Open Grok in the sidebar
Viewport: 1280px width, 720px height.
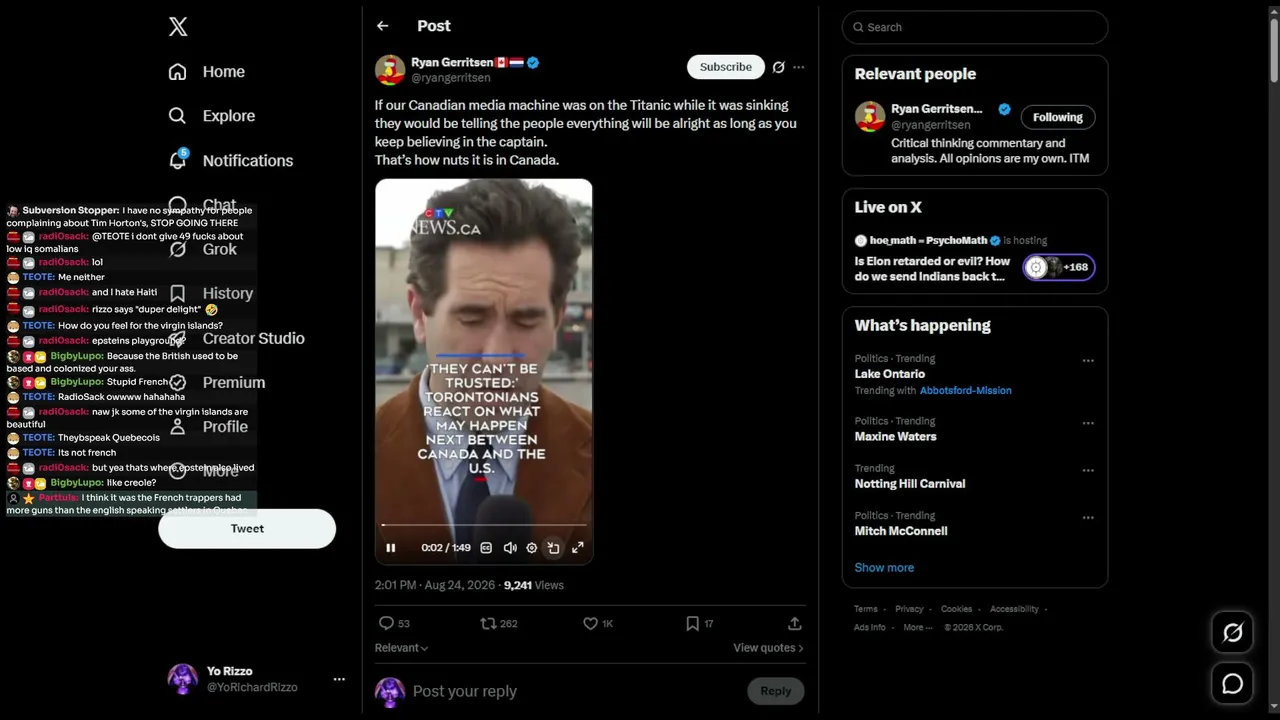(203, 249)
